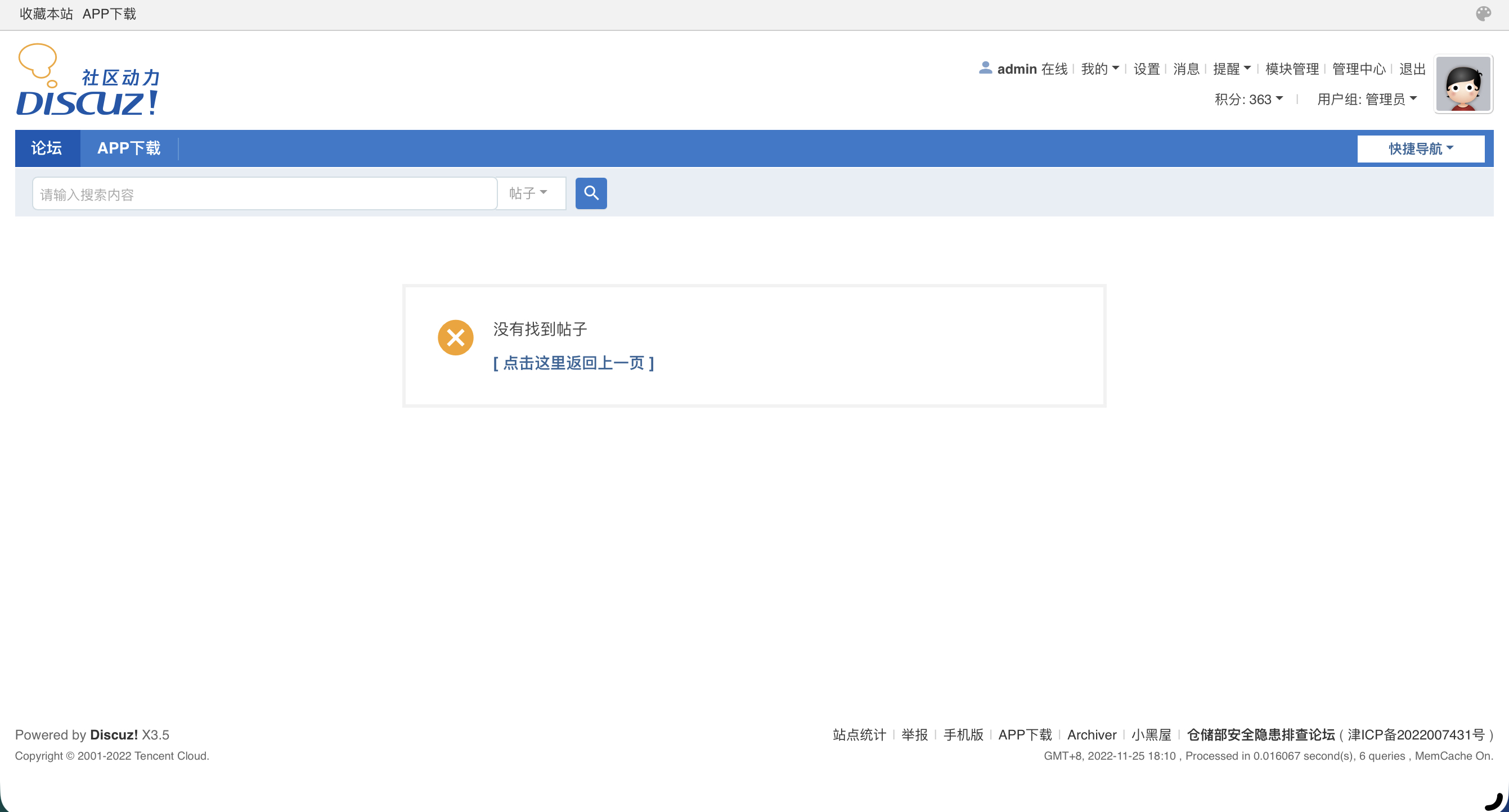Screen dimensions: 1509x812
Task: Open 手机版 footer link
Action: [x=963, y=735]
